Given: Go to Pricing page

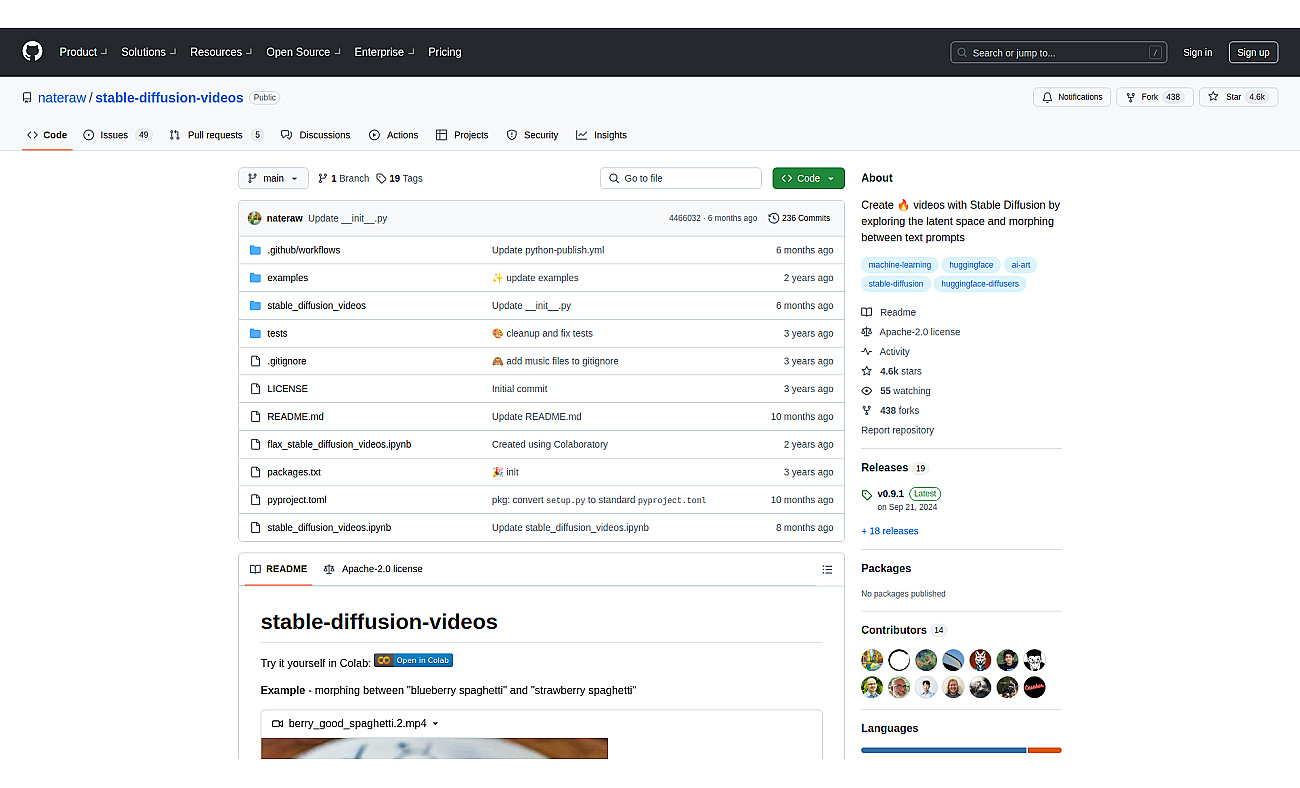Looking at the screenshot, I should coord(445,52).
